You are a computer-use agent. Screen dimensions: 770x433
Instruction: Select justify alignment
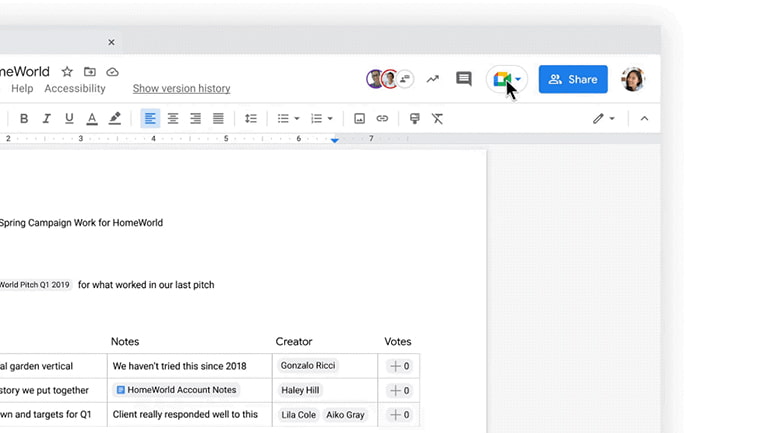(x=218, y=118)
